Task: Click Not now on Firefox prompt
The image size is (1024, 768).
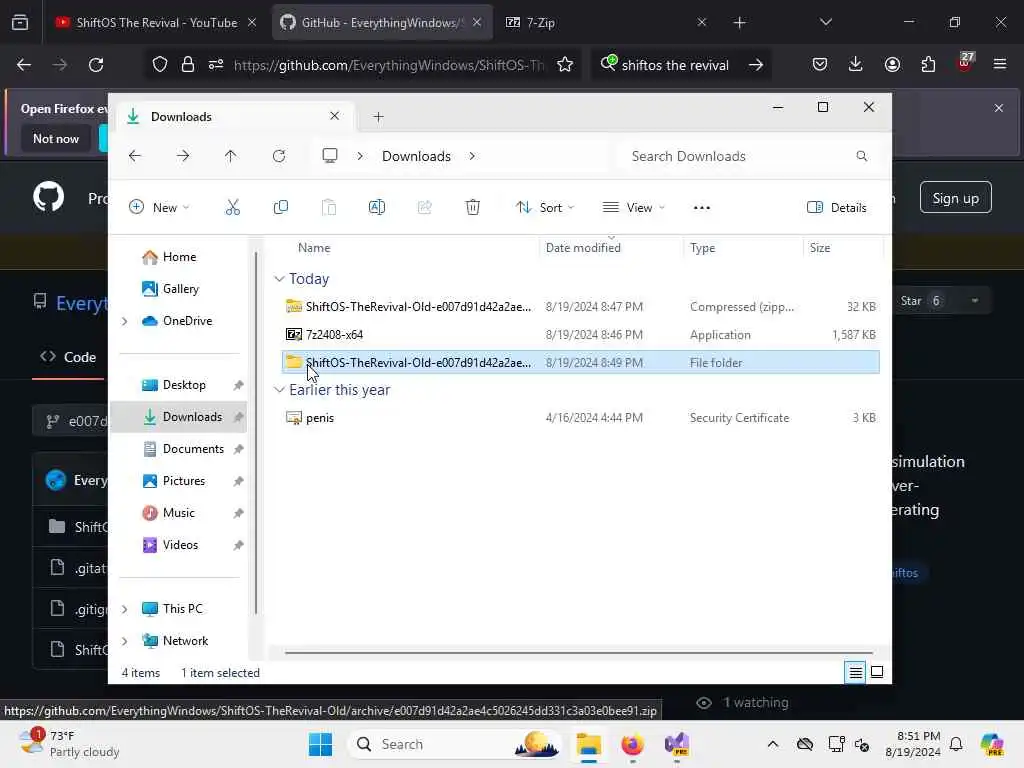Action: click(x=56, y=138)
